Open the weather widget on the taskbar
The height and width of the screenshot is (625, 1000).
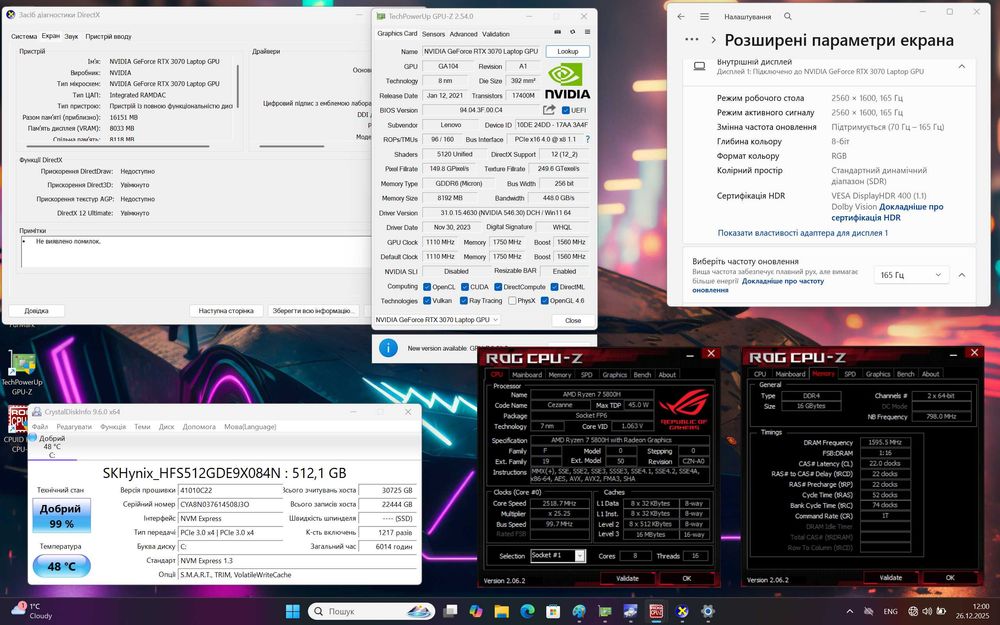[32, 611]
